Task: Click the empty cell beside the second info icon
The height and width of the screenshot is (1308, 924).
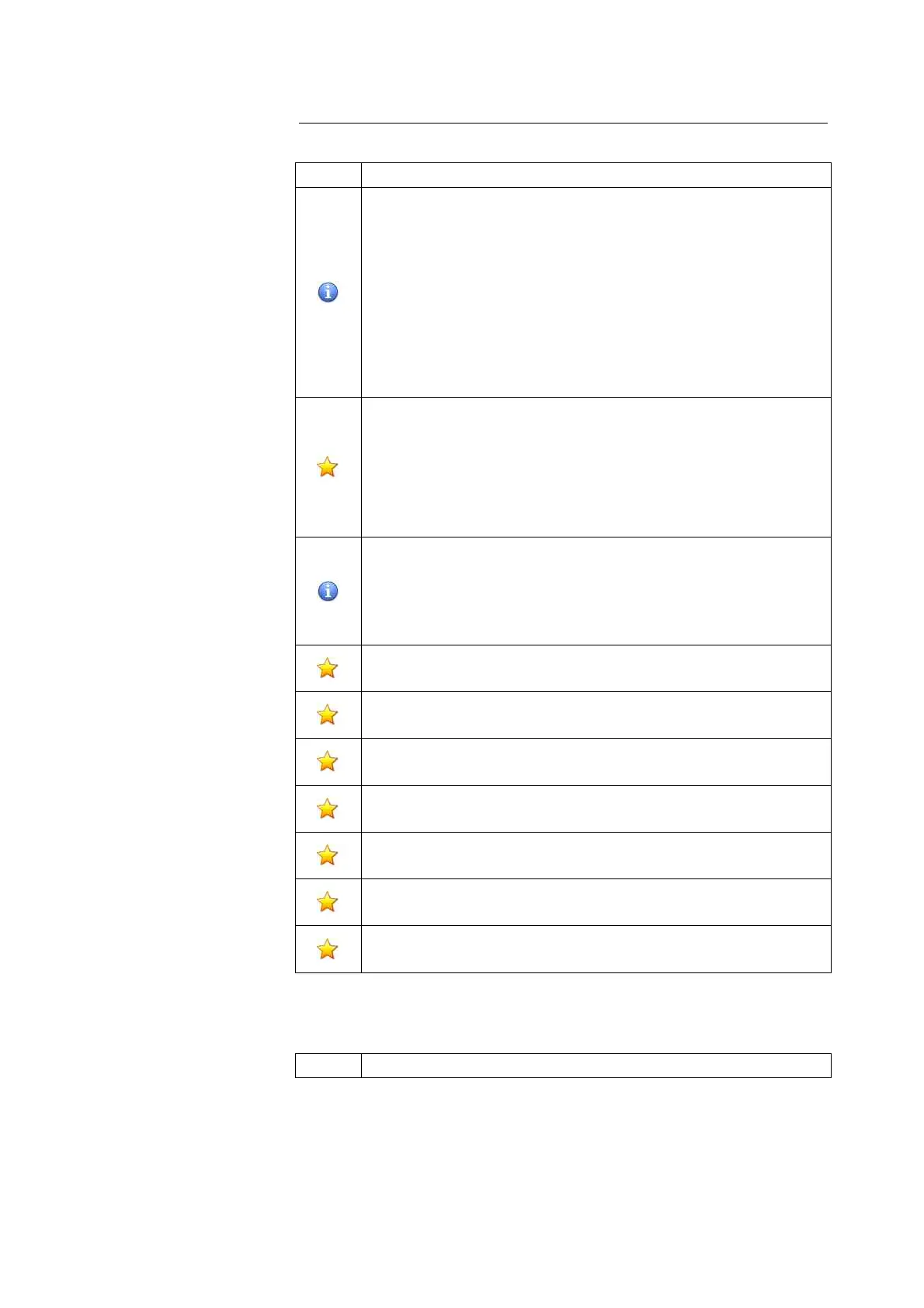Action: 596,591
